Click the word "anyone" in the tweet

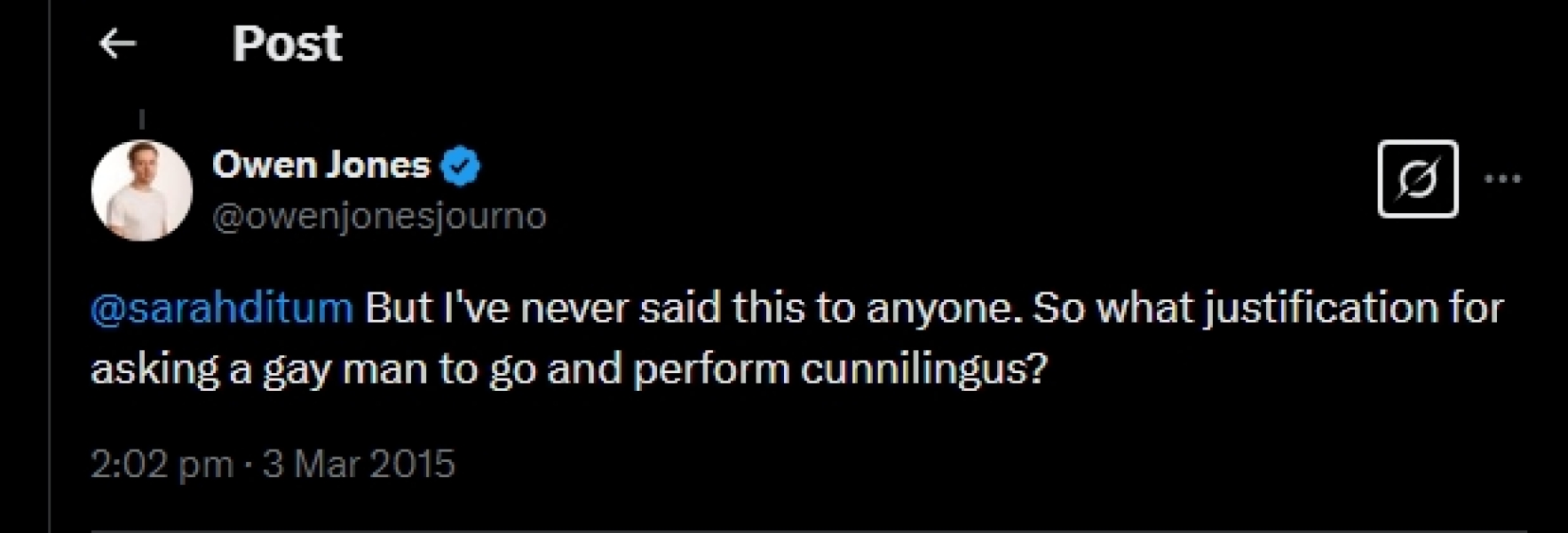pos(944,308)
